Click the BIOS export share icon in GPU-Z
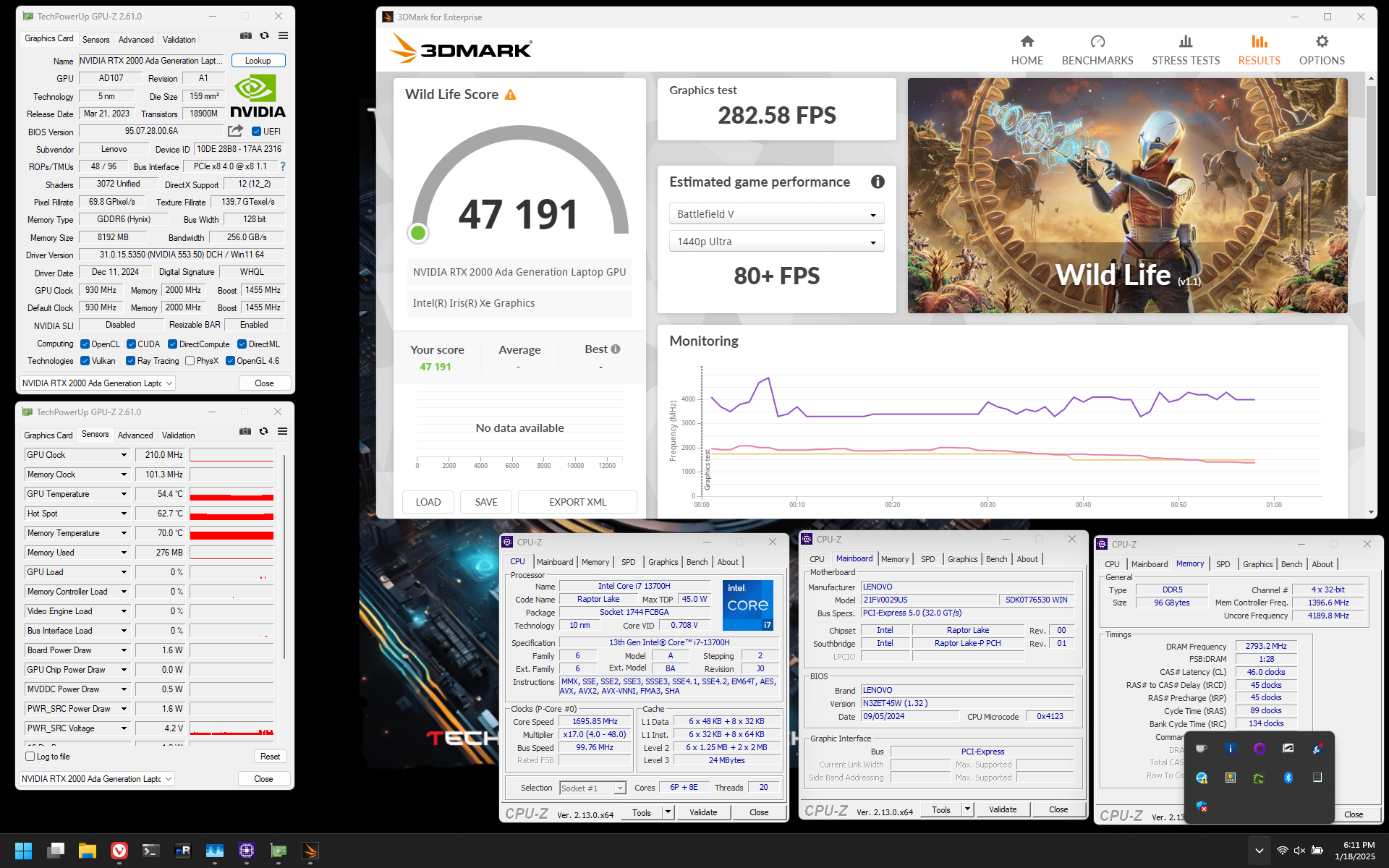 pos(235,131)
